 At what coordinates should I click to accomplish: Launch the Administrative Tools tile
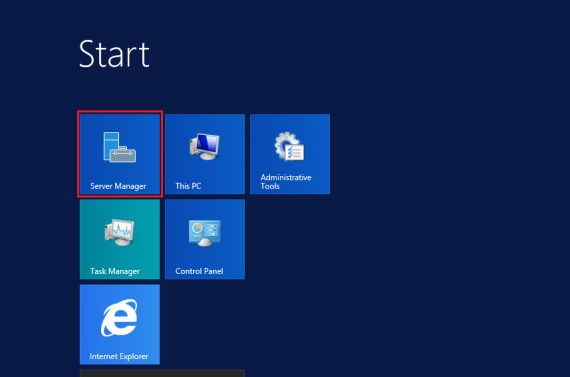click(x=290, y=154)
